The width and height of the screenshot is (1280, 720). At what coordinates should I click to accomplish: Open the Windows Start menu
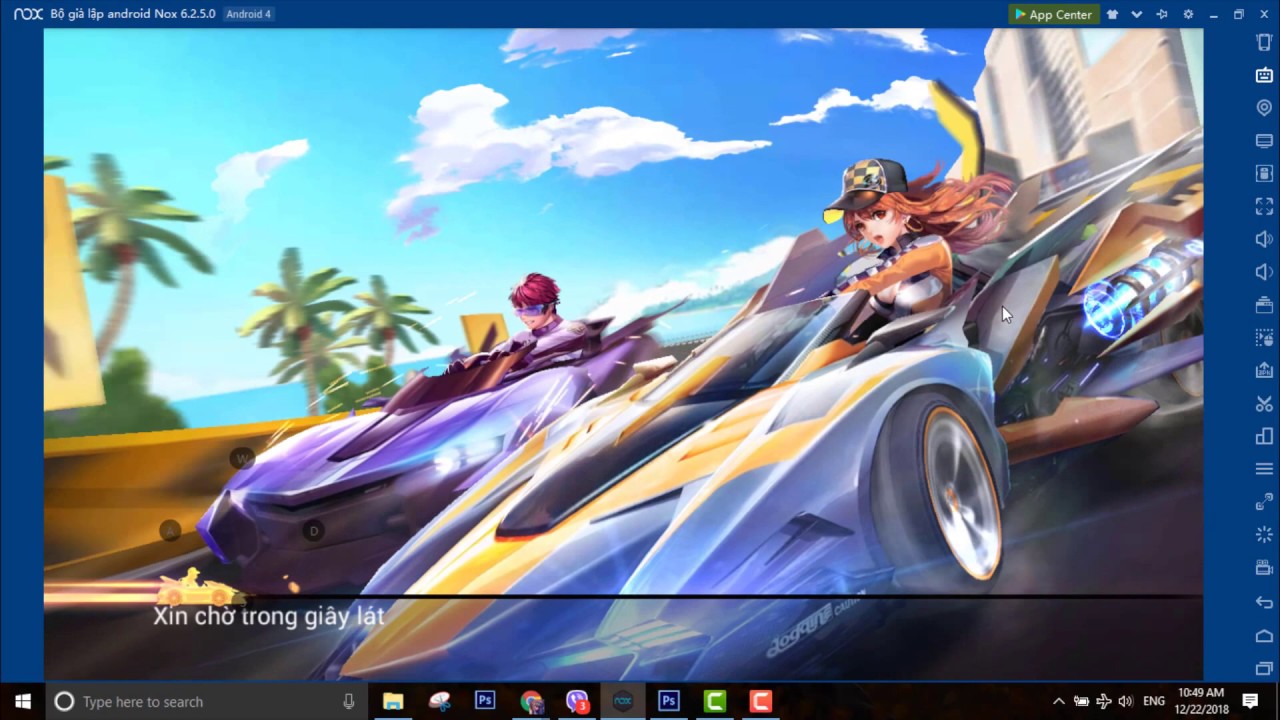(23, 701)
